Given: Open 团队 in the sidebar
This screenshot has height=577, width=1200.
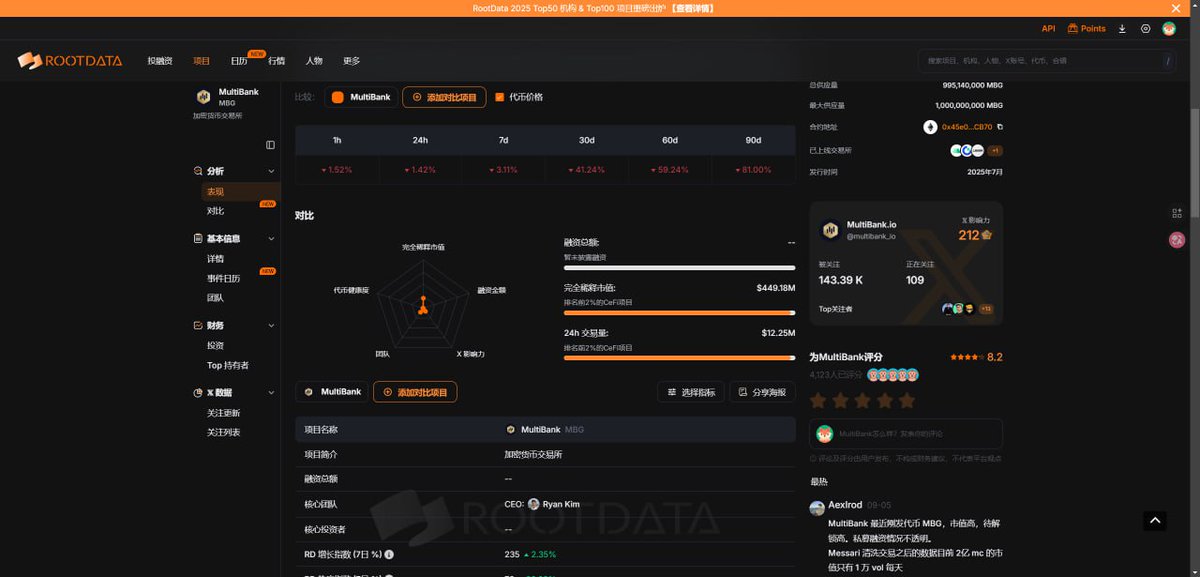Looking at the screenshot, I should pos(215,298).
